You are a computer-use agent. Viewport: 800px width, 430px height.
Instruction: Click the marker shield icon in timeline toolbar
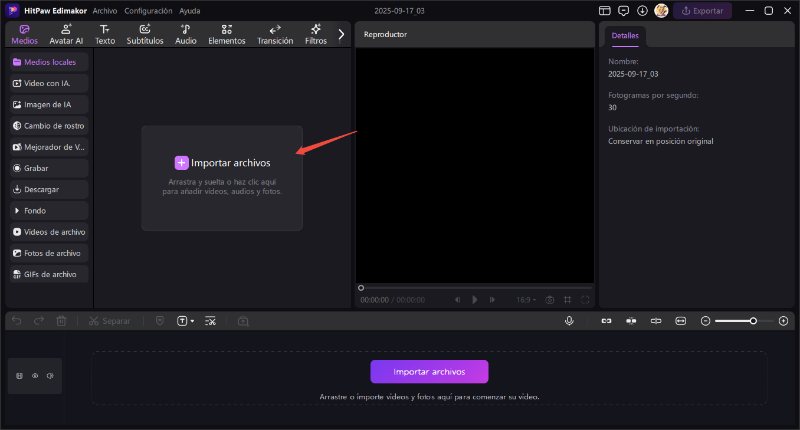coord(160,321)
